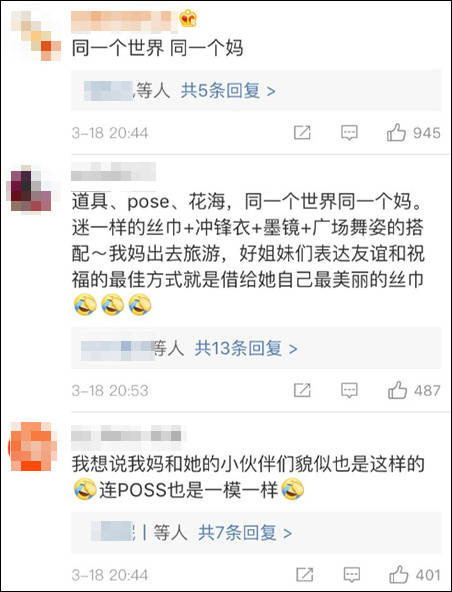Expand 共13条回复 replies
Image resolution: width=452 pixels, height=592 pixels.
[x=246, y=348]
